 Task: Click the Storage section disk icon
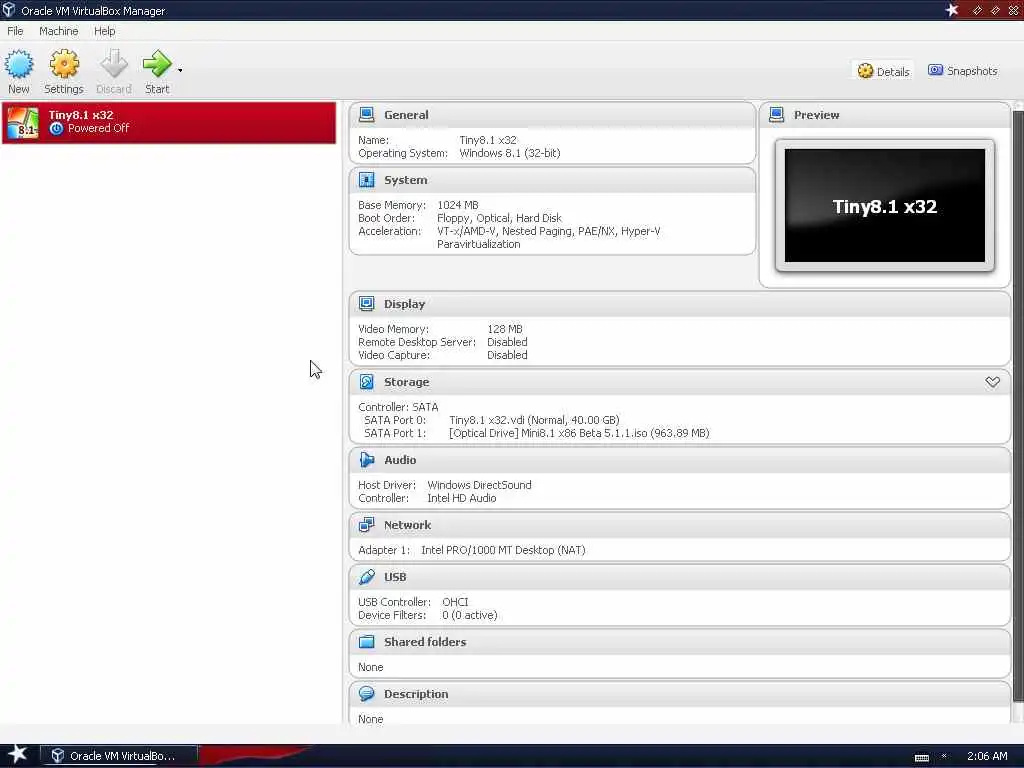(x=366, y=382)
